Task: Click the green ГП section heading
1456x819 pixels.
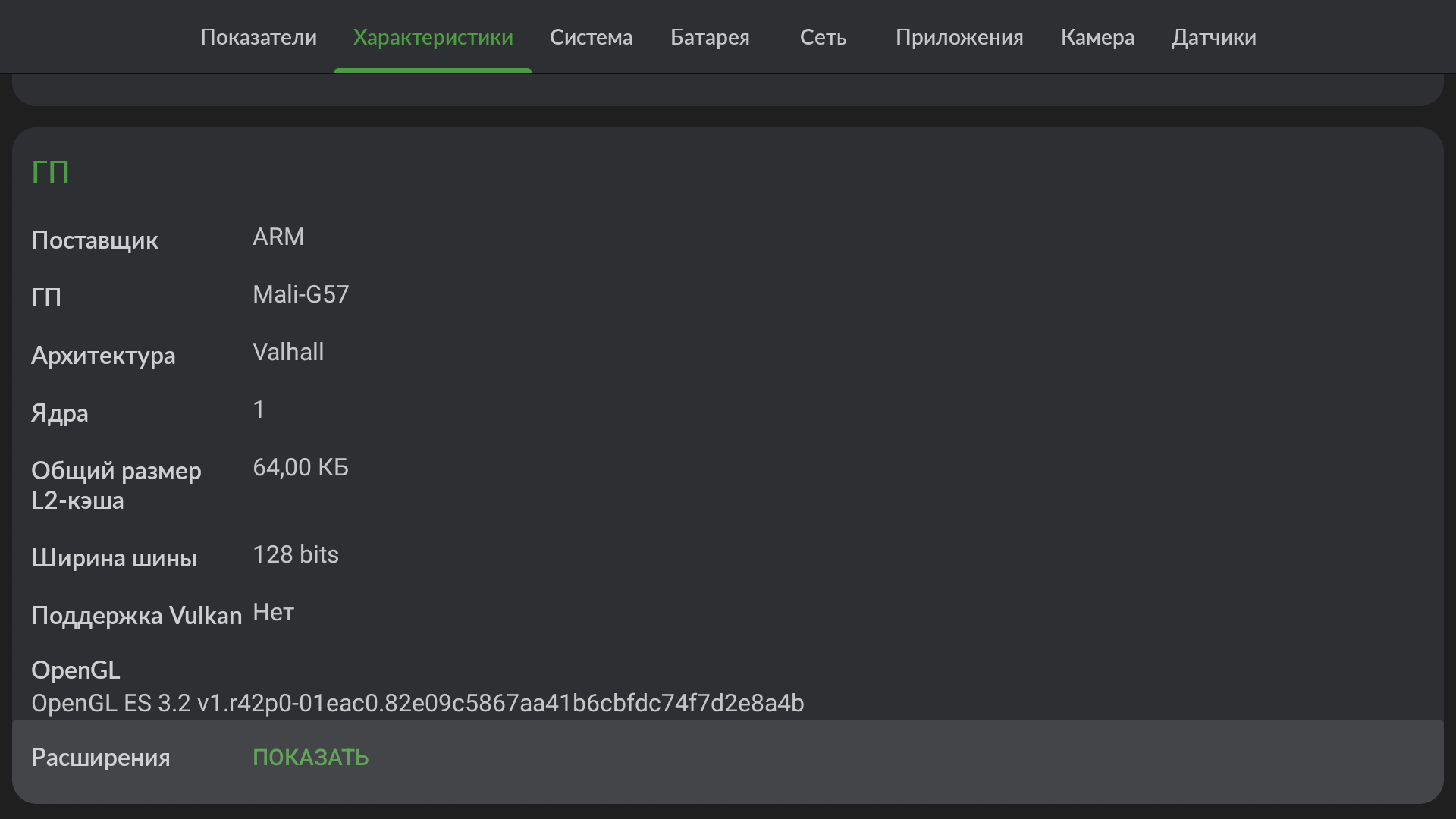Action: pyautogui.click(x=50, y=172)
